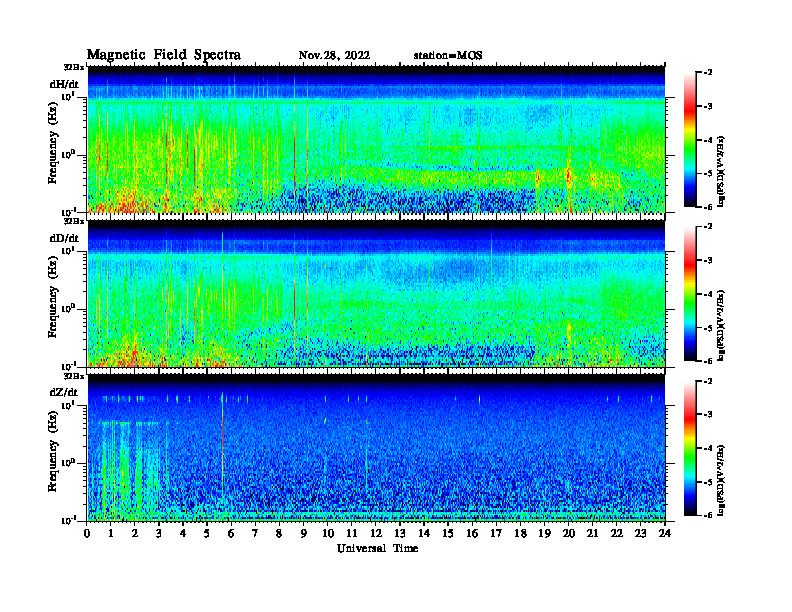Click the hour 1 tick label on time axis
This screenshot has width=792, height=612.
111,534
